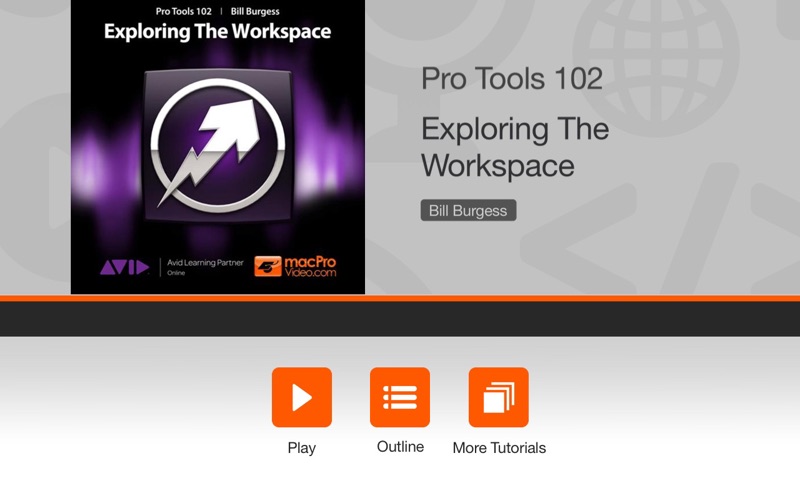This screenshot has height=500, width=800.
Task: Open the More Tutorials stacked-pages icon
Action: click(498, 397)
